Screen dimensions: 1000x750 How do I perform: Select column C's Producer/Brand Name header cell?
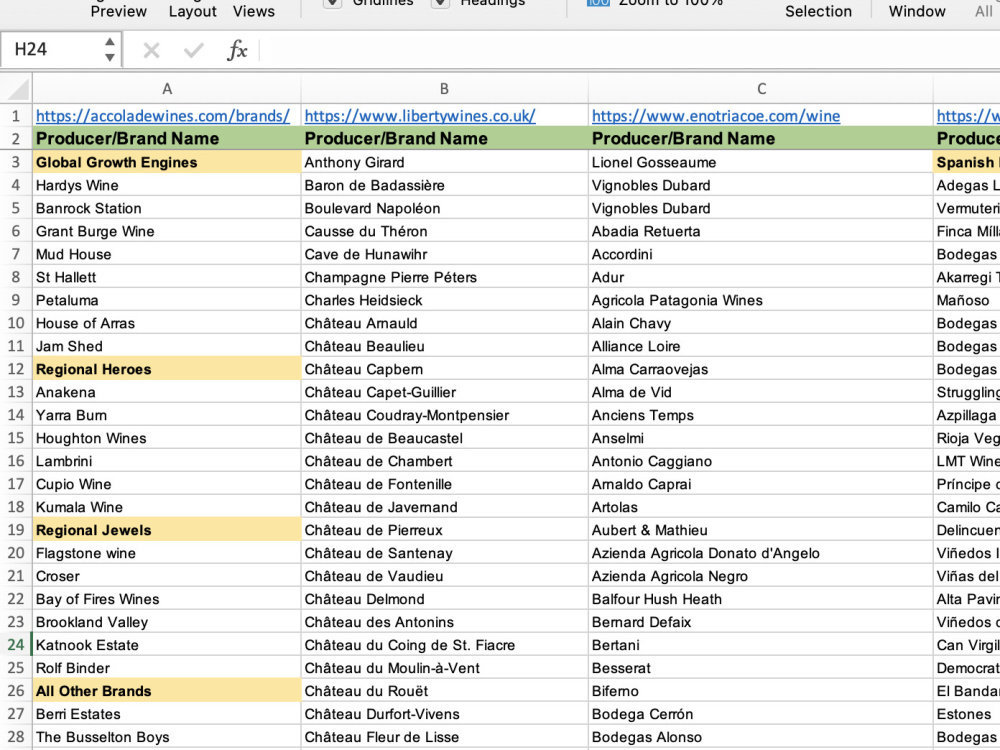(761, 138)
